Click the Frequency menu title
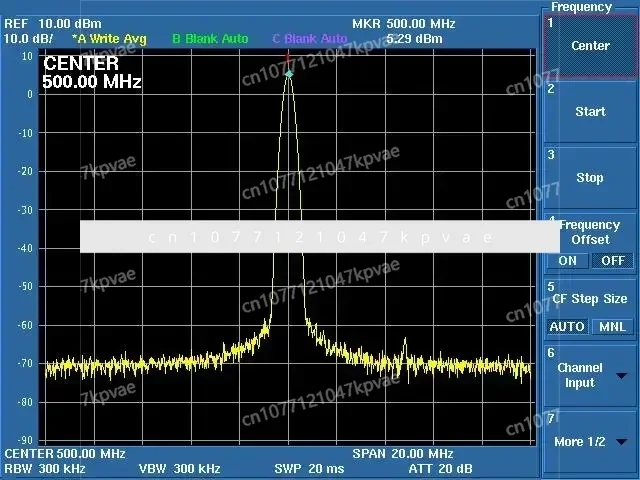Viewport: 640px width, 480px height. 581,7
